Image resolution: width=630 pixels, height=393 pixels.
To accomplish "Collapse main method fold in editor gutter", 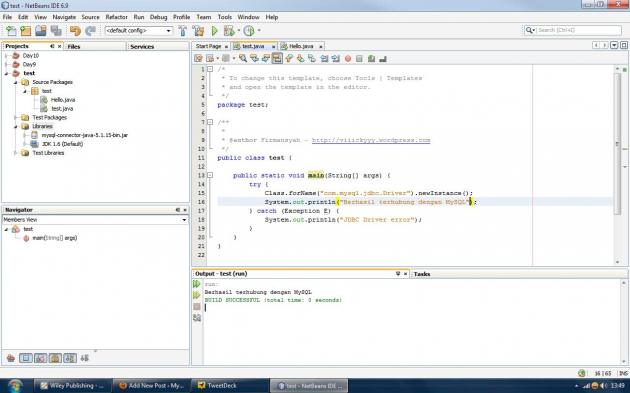I will (210, 175).
